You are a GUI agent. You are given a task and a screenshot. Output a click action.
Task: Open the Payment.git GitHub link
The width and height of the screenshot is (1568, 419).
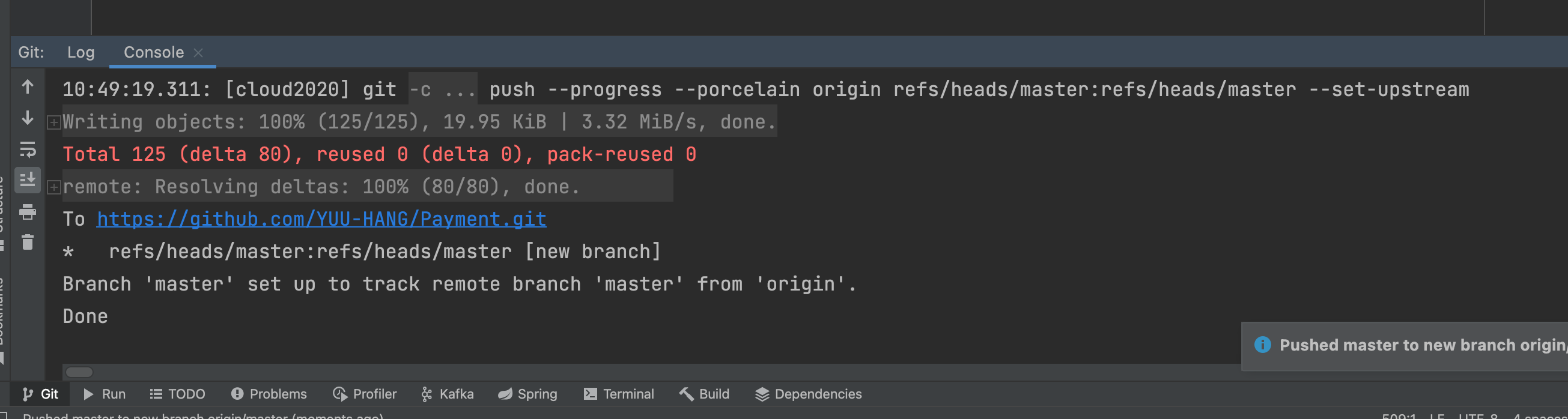coord(321,219)
